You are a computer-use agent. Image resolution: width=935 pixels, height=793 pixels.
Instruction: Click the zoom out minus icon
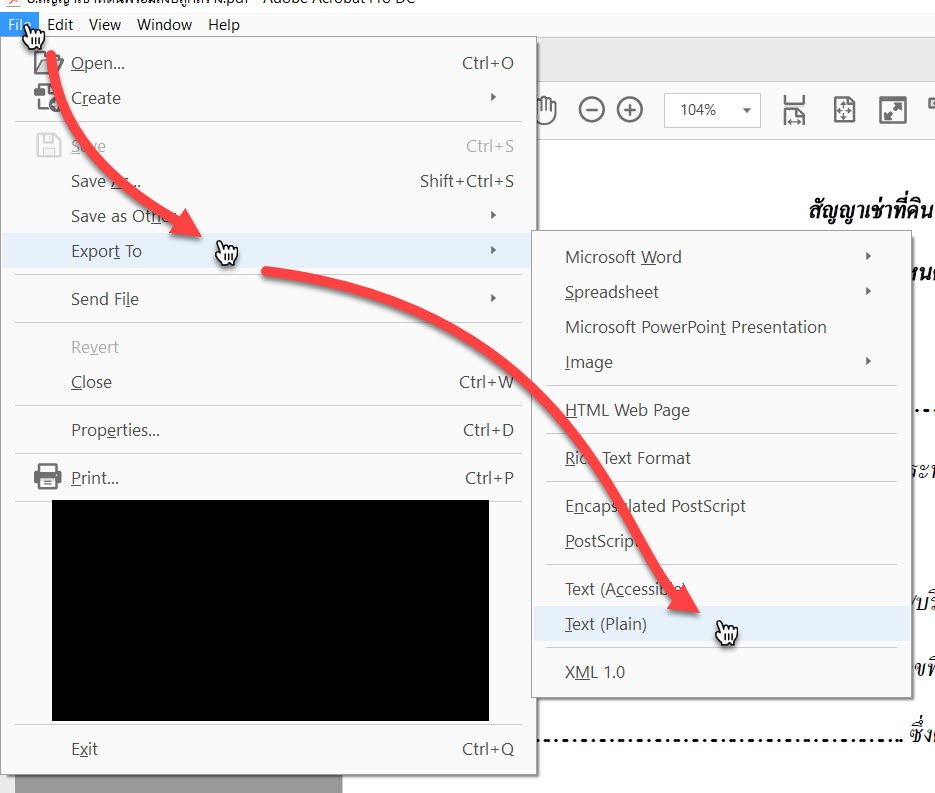tap(592, 110)
